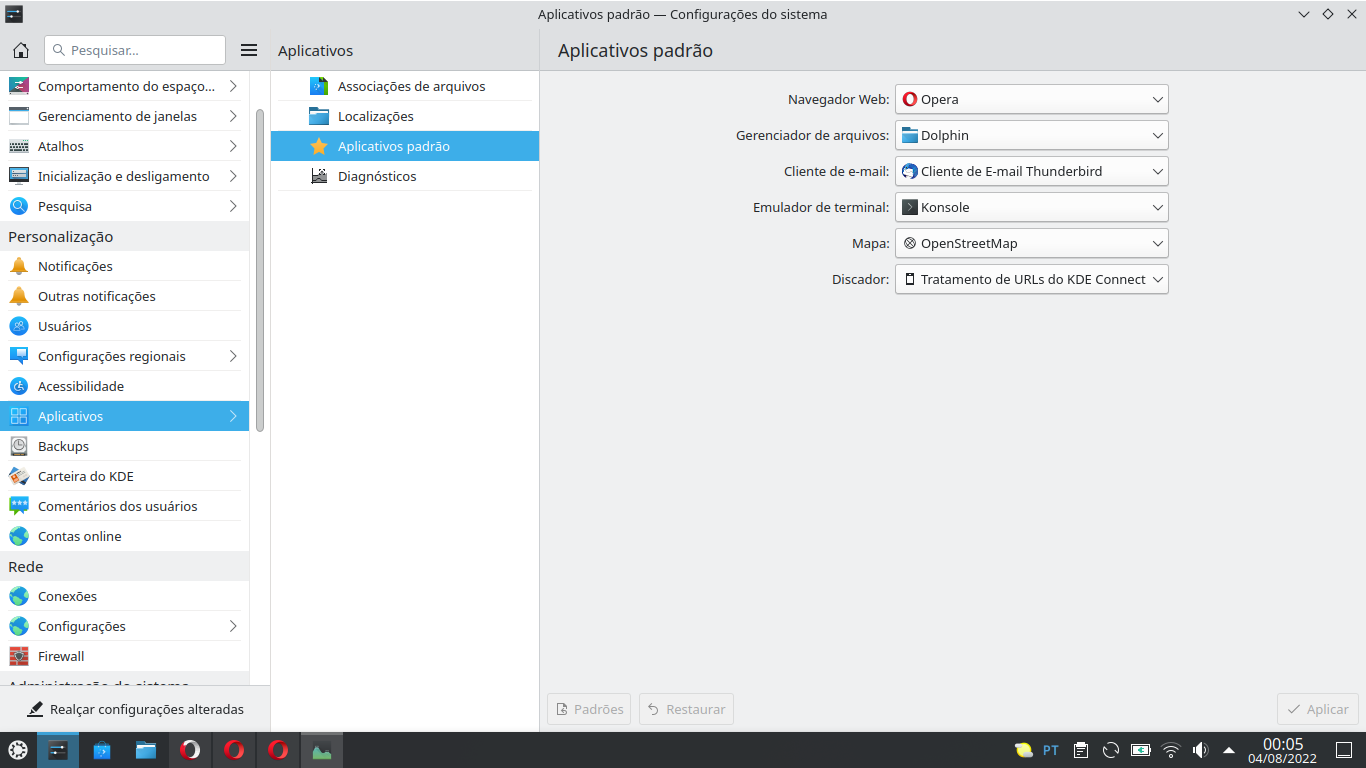The height and width of the screenshot is (768, 1366).
Task: Open the volume control tray icon
Action: [x=1201, y=750]
